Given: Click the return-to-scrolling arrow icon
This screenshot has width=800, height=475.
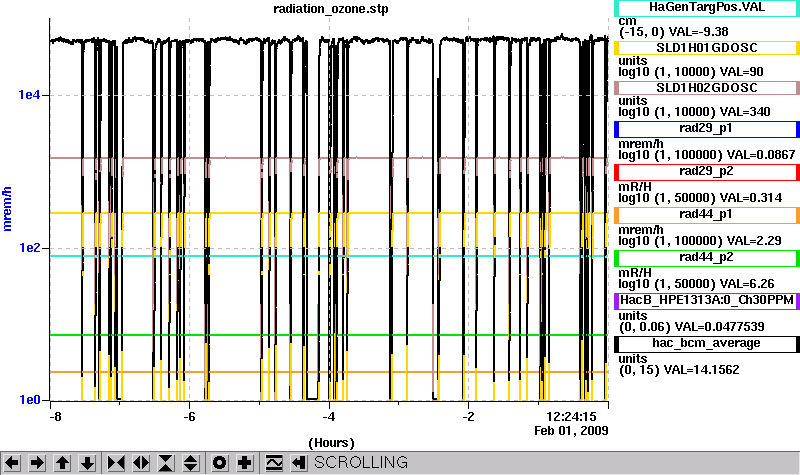Looking at the screenshot, I should click(299, 463).
